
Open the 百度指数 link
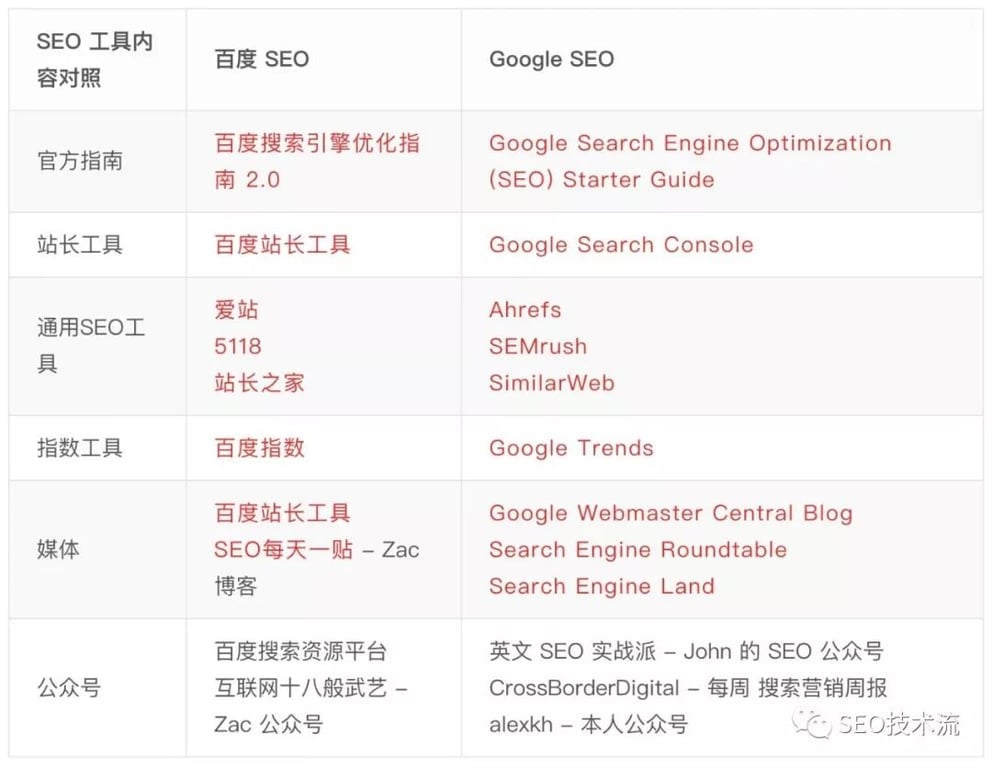[259, 448]
